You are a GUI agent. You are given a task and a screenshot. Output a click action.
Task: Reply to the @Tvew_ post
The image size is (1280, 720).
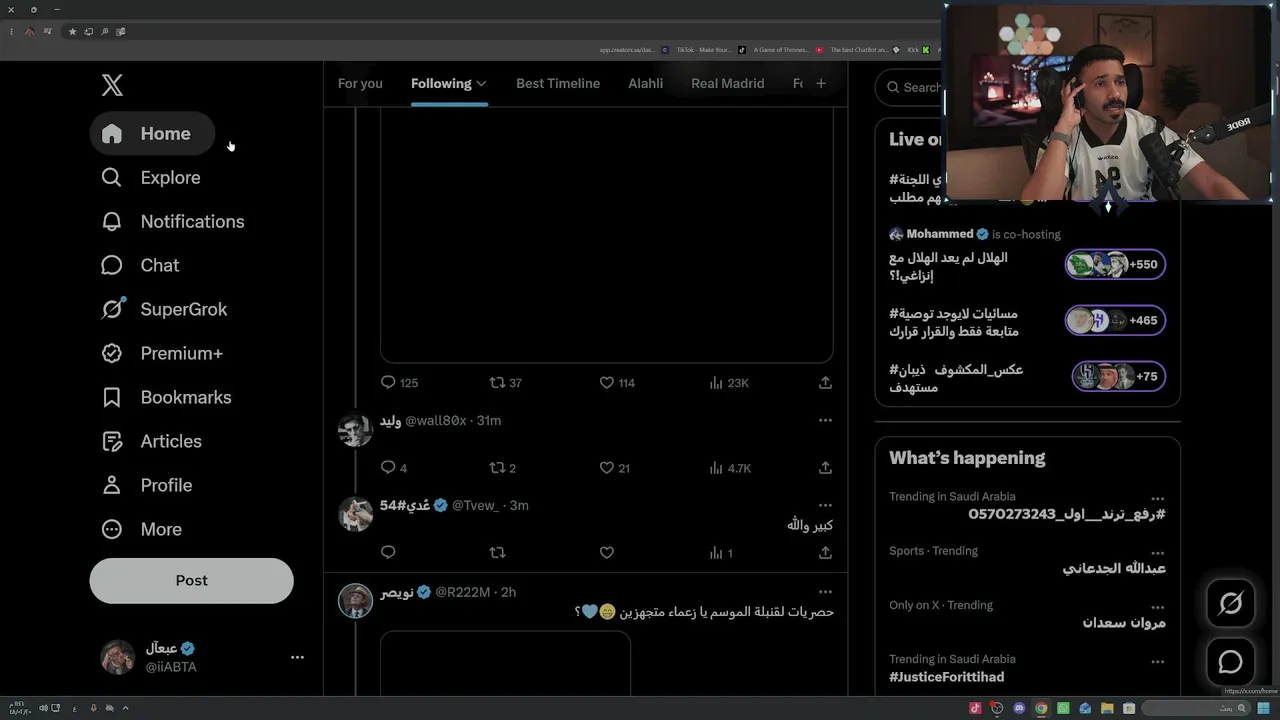[389, 553]
